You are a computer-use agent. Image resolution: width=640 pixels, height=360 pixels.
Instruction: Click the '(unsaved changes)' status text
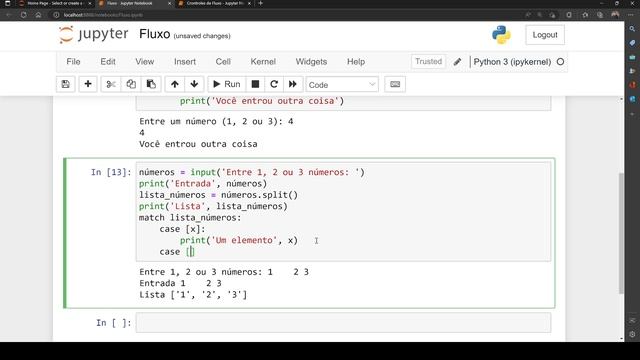tap(202, 36)
